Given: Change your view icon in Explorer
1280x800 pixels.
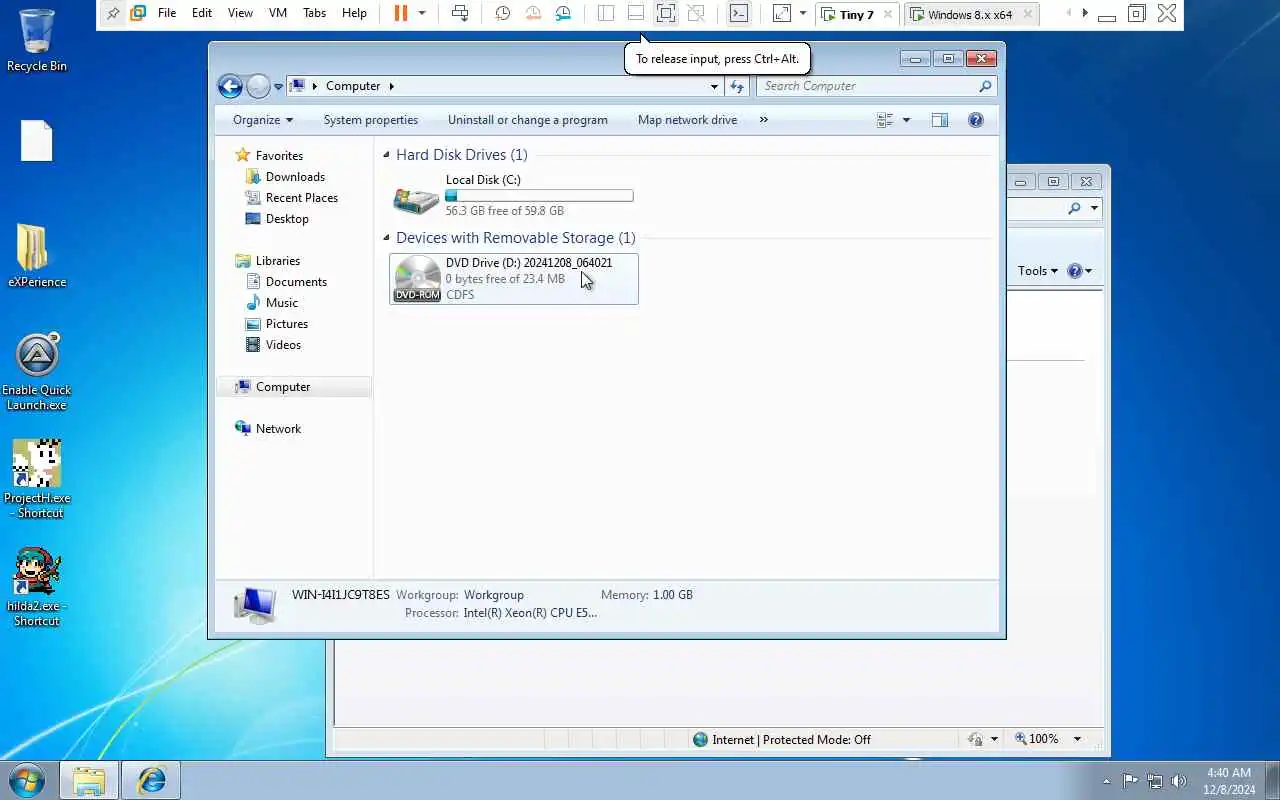Looking at the screenshot, I should pyautogui.click(x=885, y=120).
